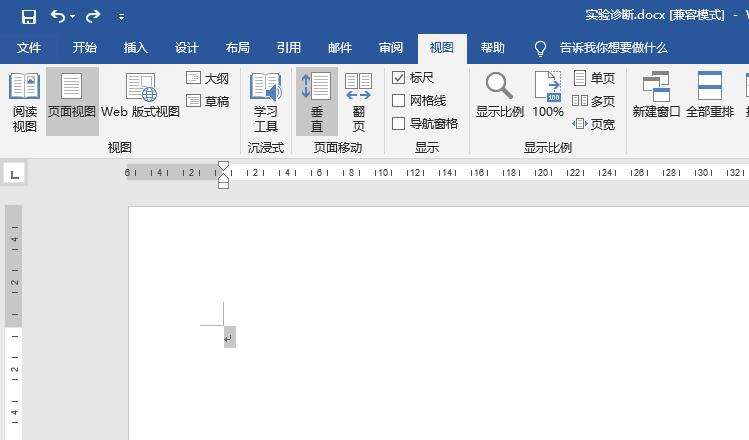Switch to Web 版式视图
The width and height of the screenshot is (749, 440).
click(x=140, y=96)
